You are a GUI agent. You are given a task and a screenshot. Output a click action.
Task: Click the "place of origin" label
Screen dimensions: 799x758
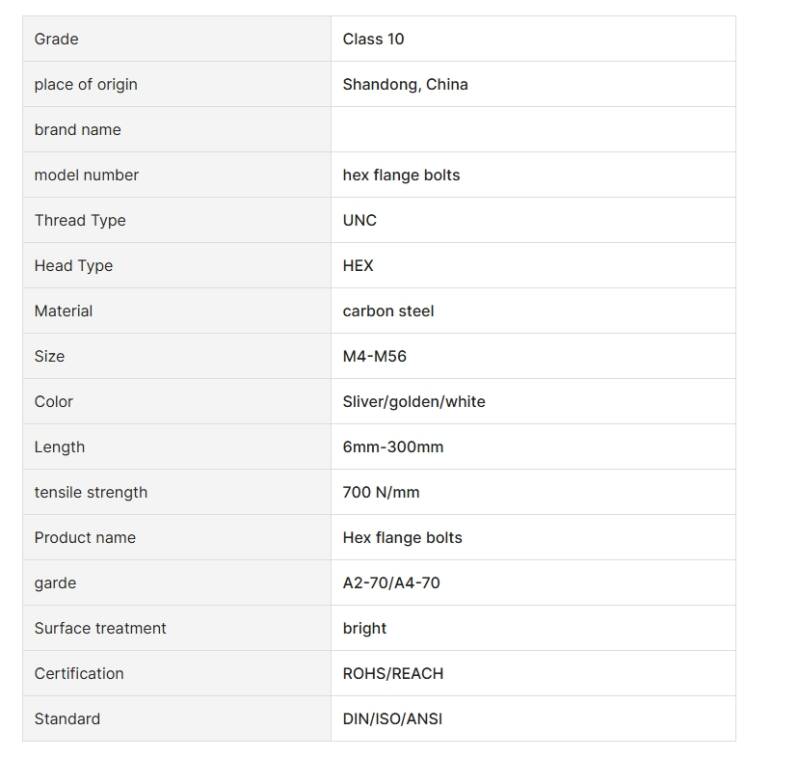click(x=86, y=84)
